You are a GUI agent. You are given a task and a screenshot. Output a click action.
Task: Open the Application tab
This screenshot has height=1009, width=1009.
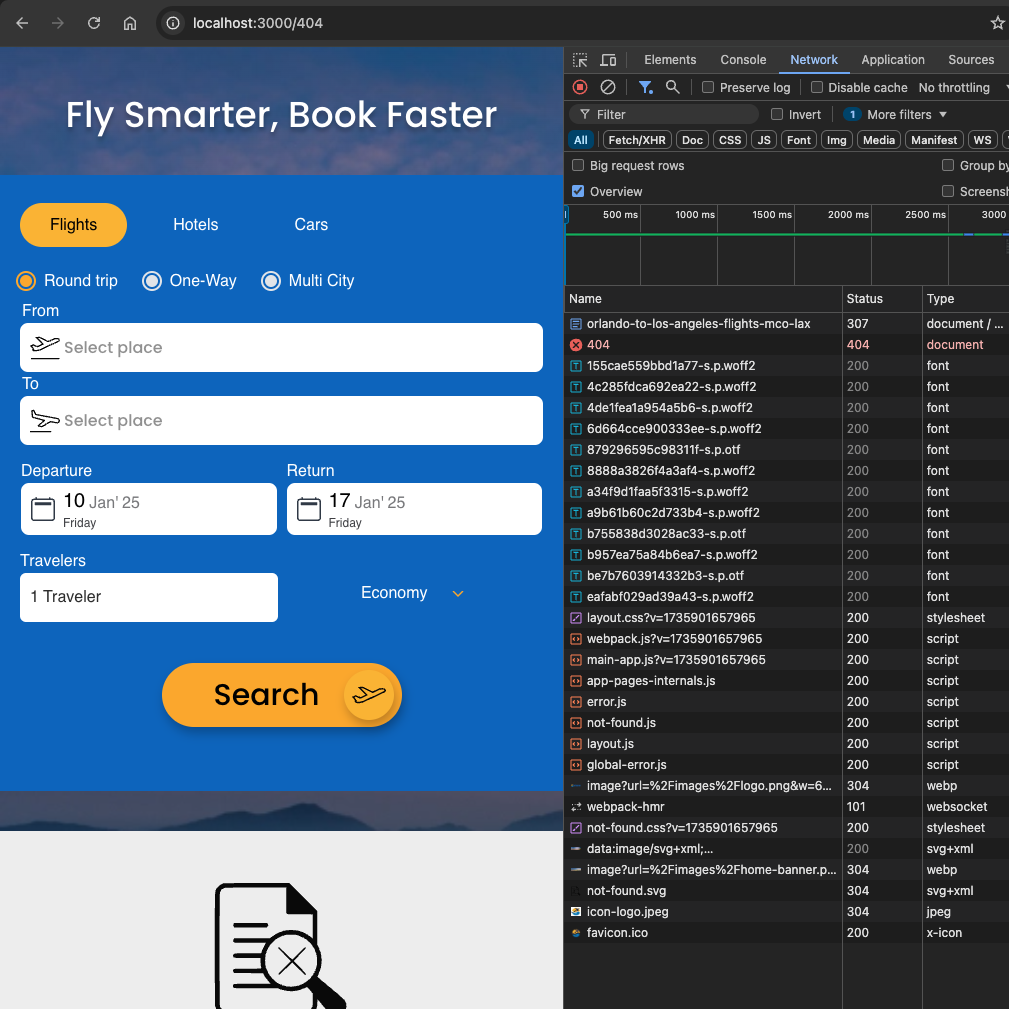point(893,60)
